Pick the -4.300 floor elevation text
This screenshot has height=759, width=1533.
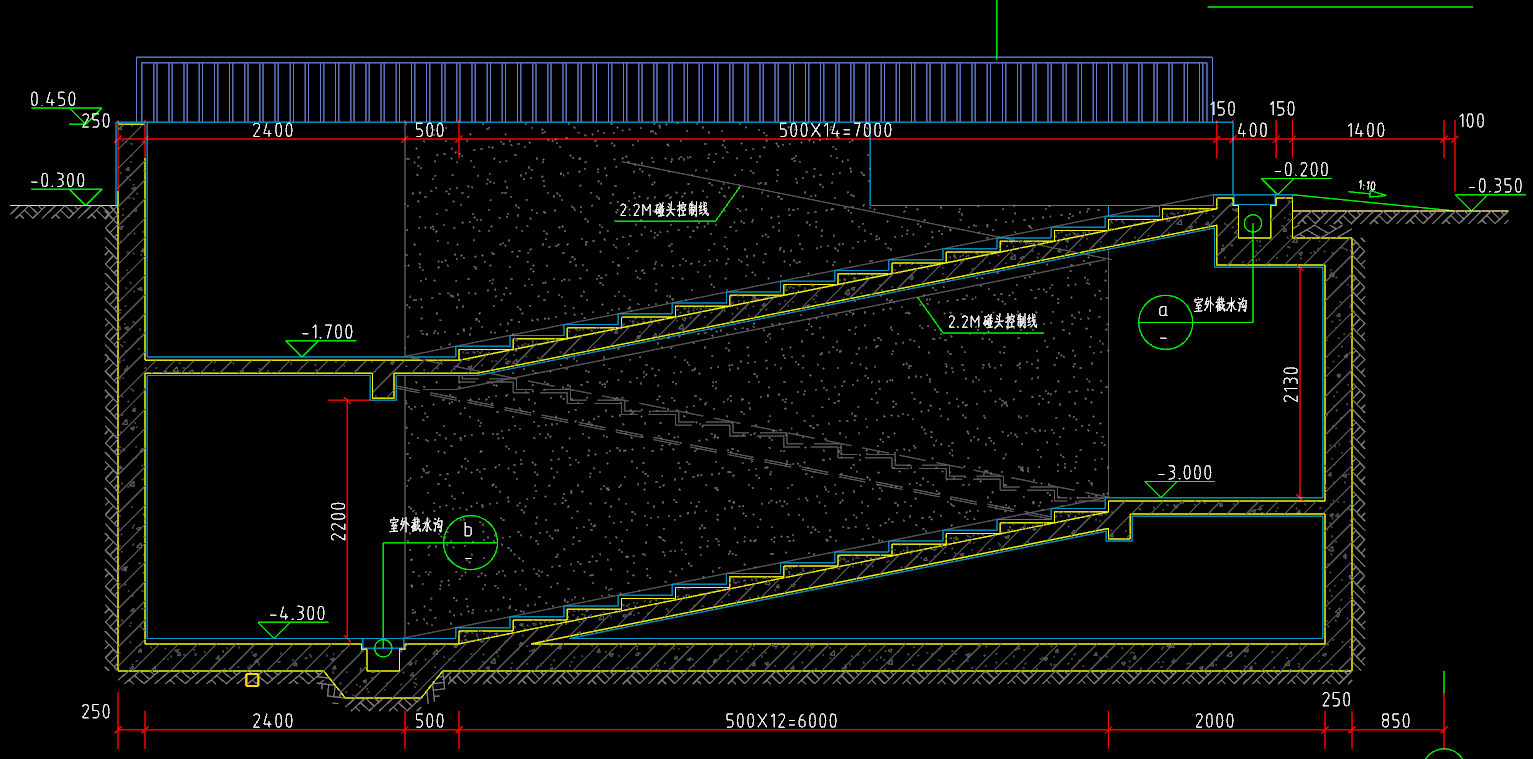(297, 614)
